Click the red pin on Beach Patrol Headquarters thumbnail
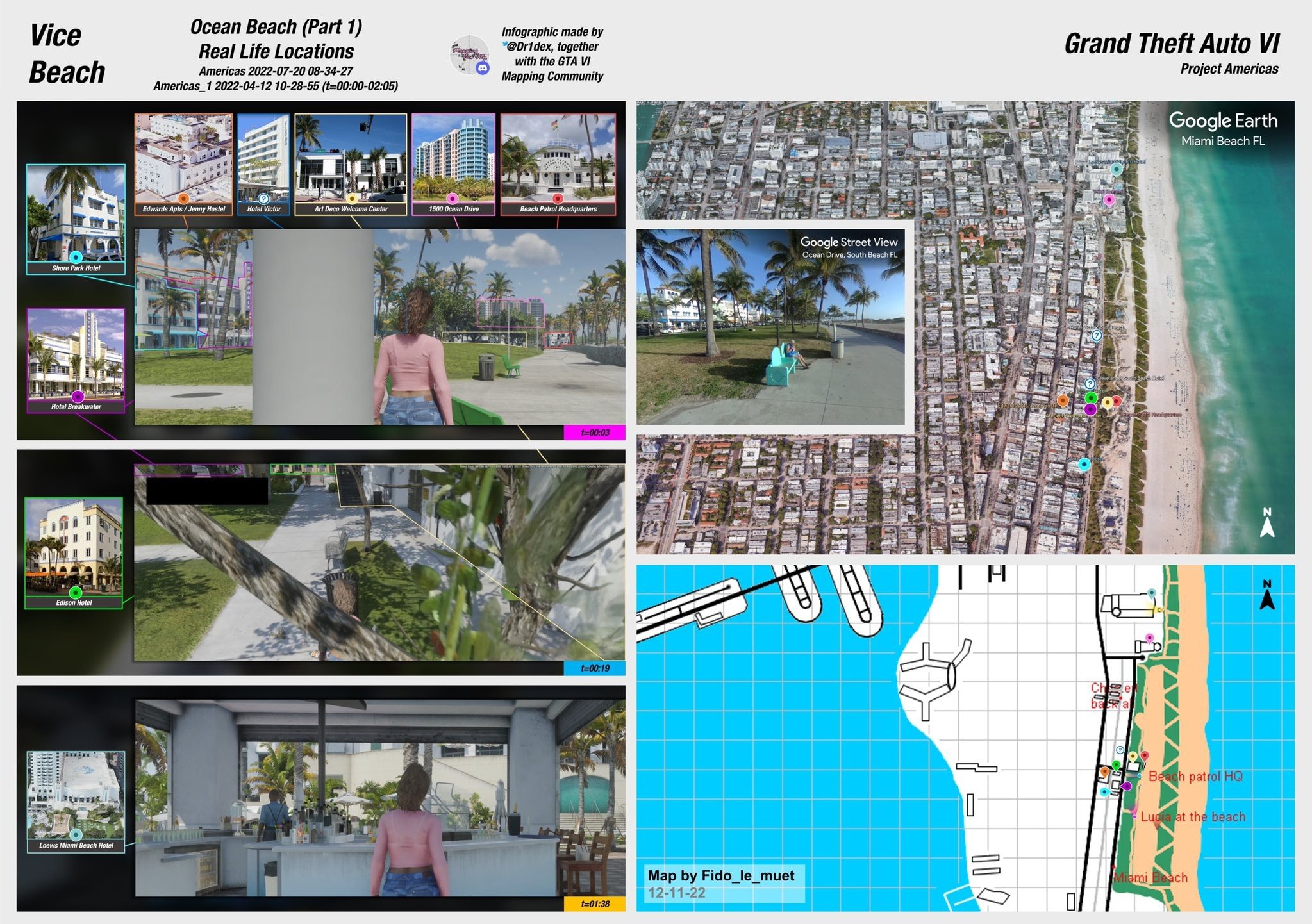This screenshot has width=1312, height=924. (x=558, y=198)
